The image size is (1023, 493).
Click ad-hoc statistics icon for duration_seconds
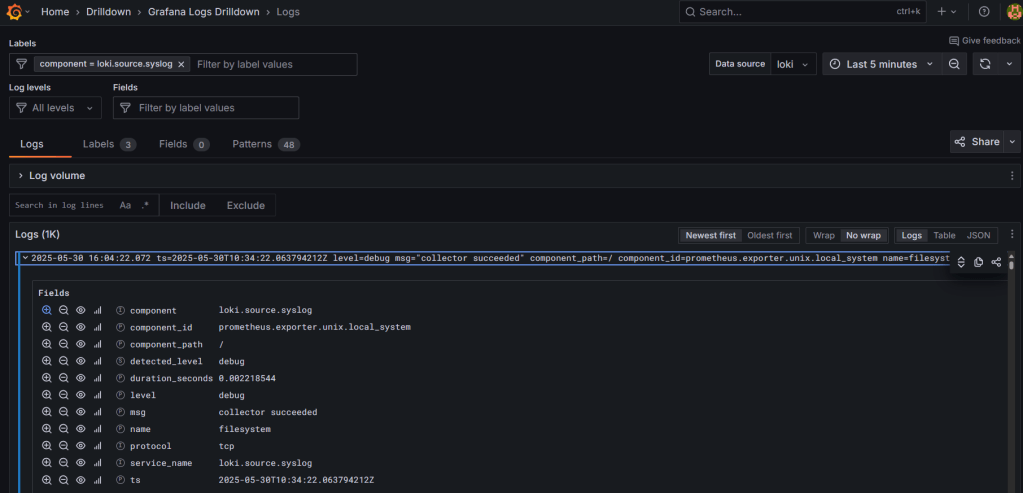(x=98, y=378)
